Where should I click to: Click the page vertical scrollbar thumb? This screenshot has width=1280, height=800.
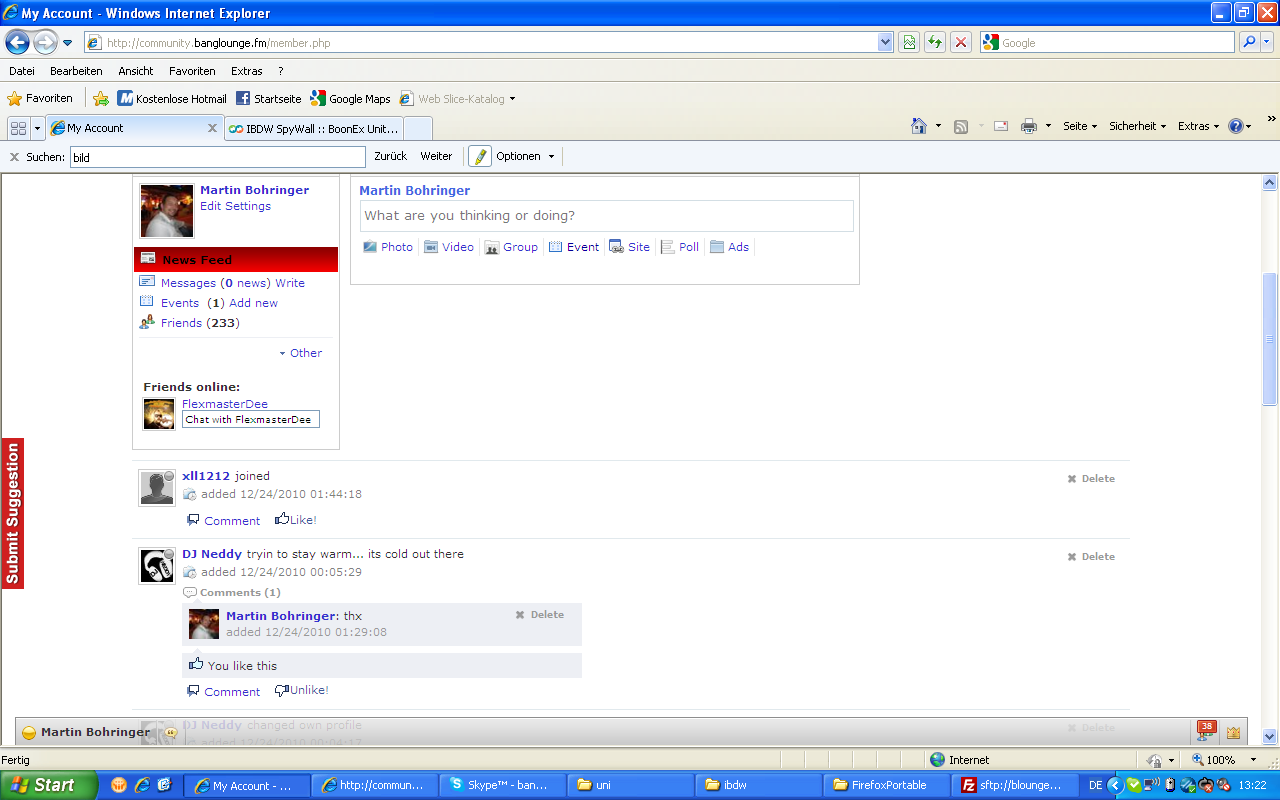click(1270, 339)
